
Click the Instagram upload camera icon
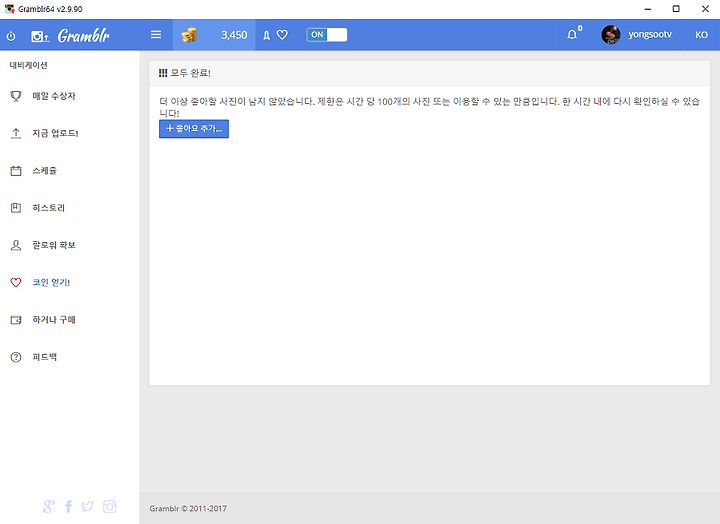[x=40, y=36]
